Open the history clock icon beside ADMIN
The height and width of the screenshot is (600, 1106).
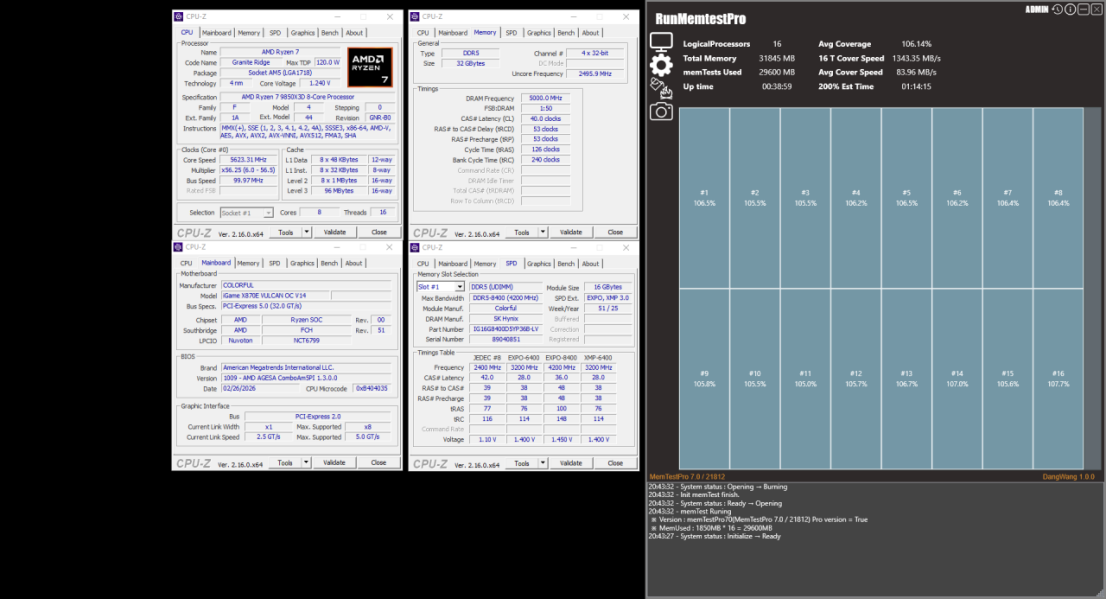(x=1057, y=9)
